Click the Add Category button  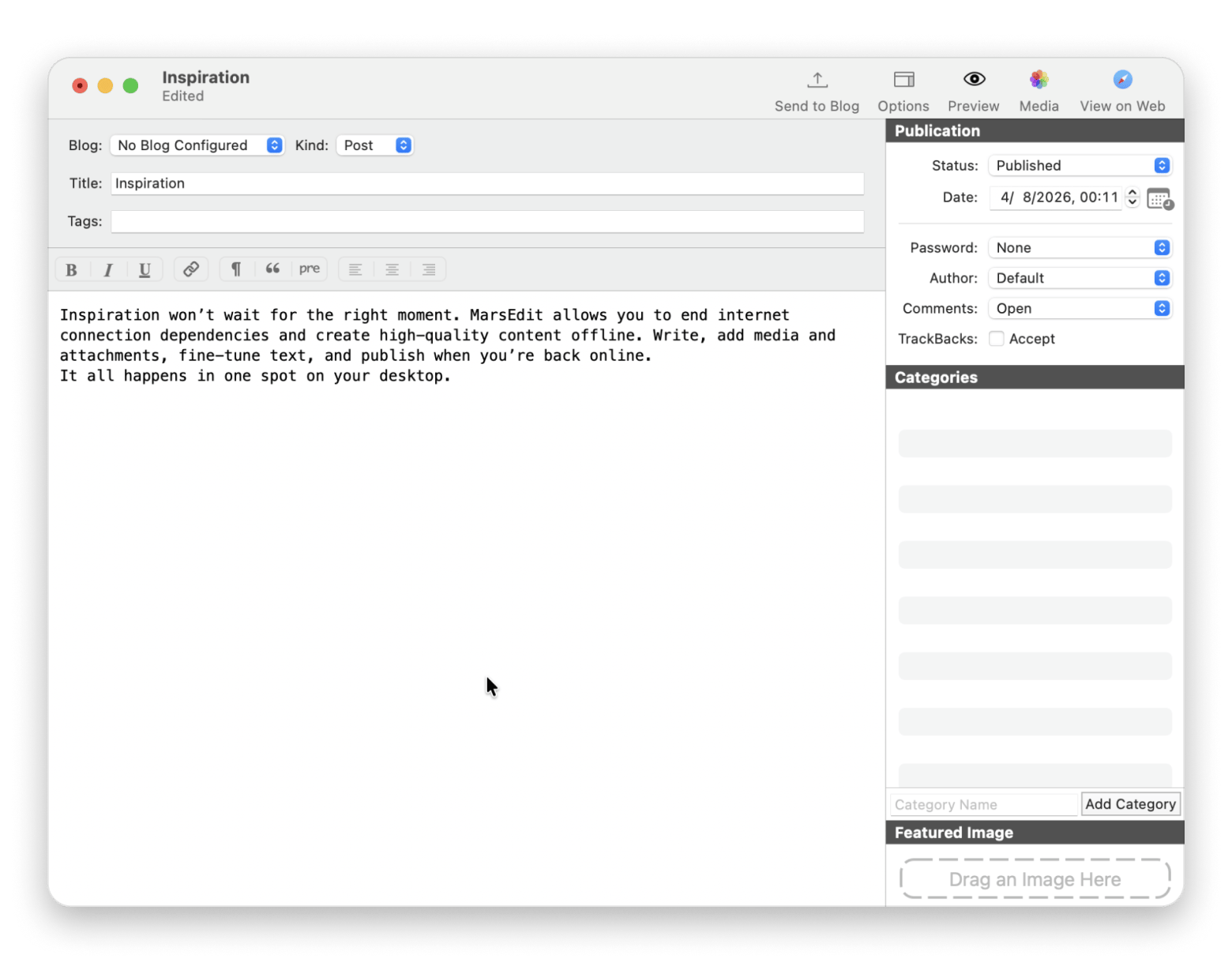click(x=1130, y=804)
